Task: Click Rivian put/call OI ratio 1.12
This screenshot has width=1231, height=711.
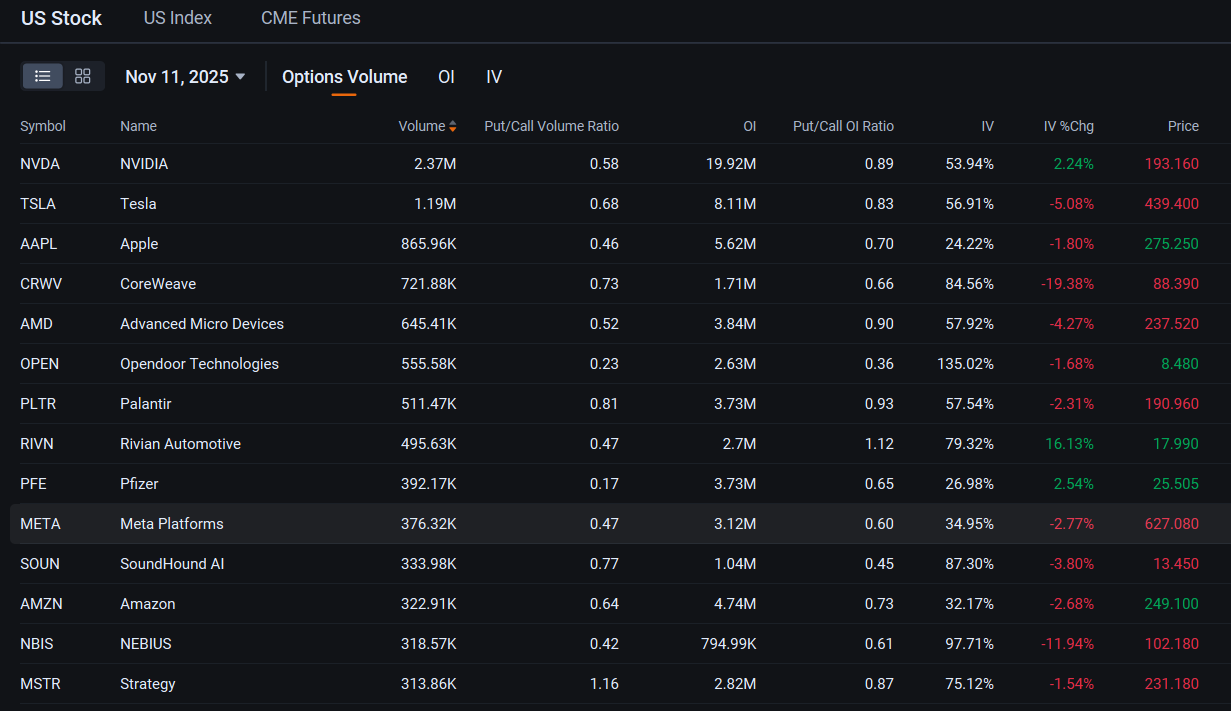Action: coord(880,444)
